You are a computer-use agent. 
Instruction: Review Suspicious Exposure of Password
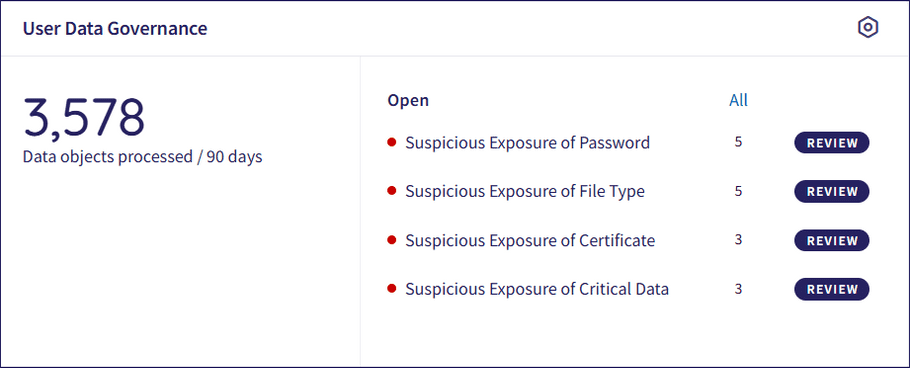pos(832,143)
